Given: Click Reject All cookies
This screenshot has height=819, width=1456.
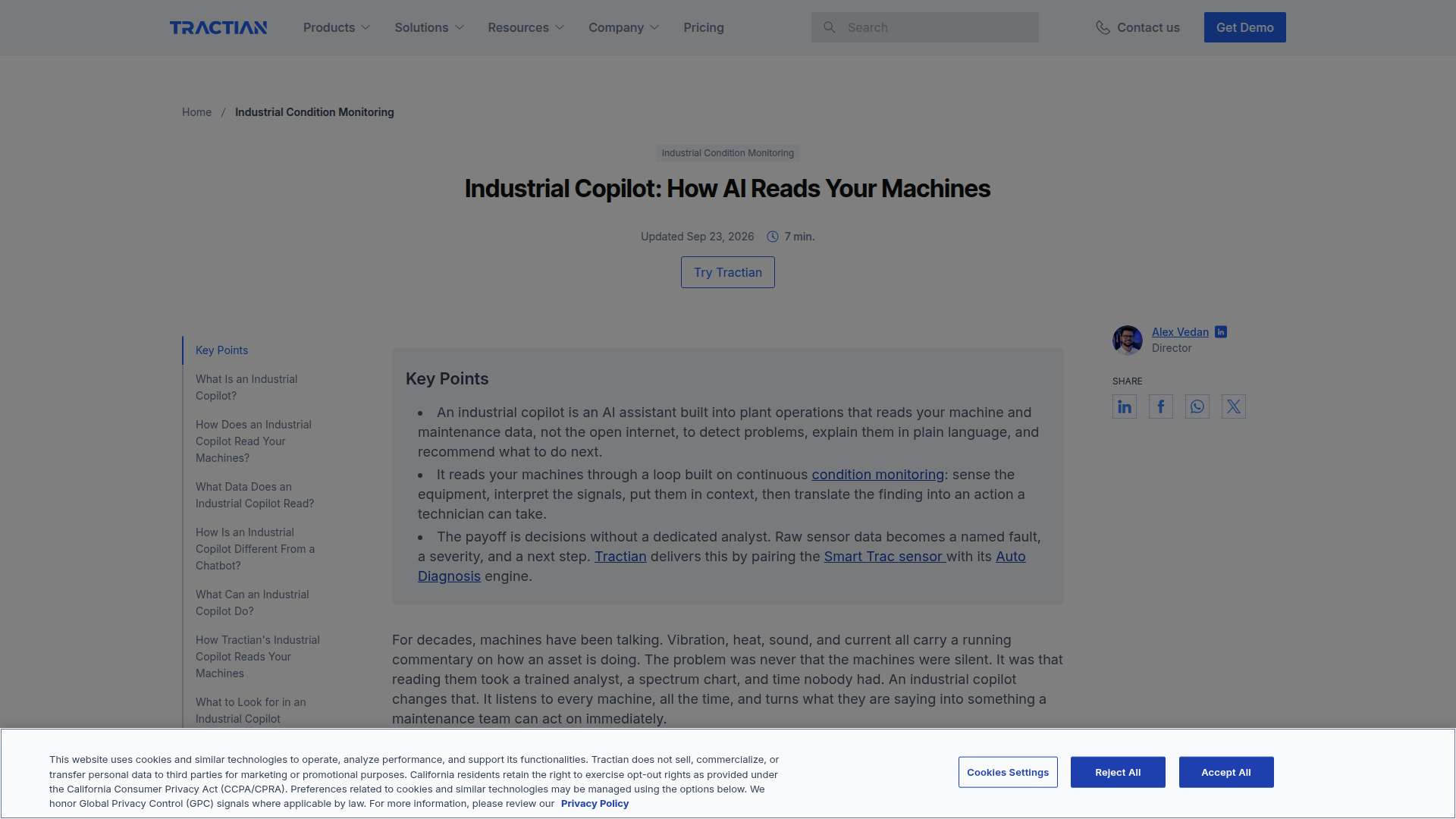Looking at the screenshot, I should point(1118,772).
